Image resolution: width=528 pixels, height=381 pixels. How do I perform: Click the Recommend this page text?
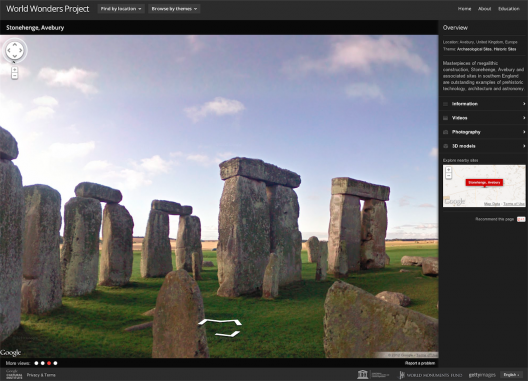pyautogui.click(x=495, y=219)
